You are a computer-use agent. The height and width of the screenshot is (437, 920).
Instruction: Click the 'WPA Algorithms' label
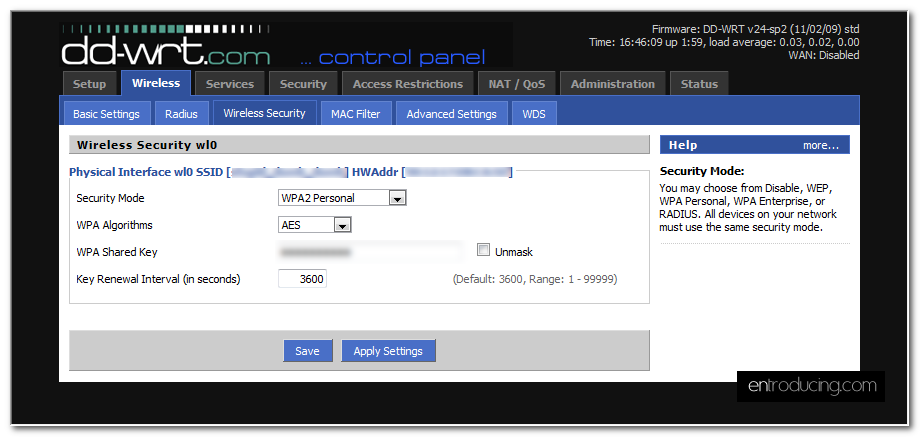pyautogui.click(x=114, y=225)
